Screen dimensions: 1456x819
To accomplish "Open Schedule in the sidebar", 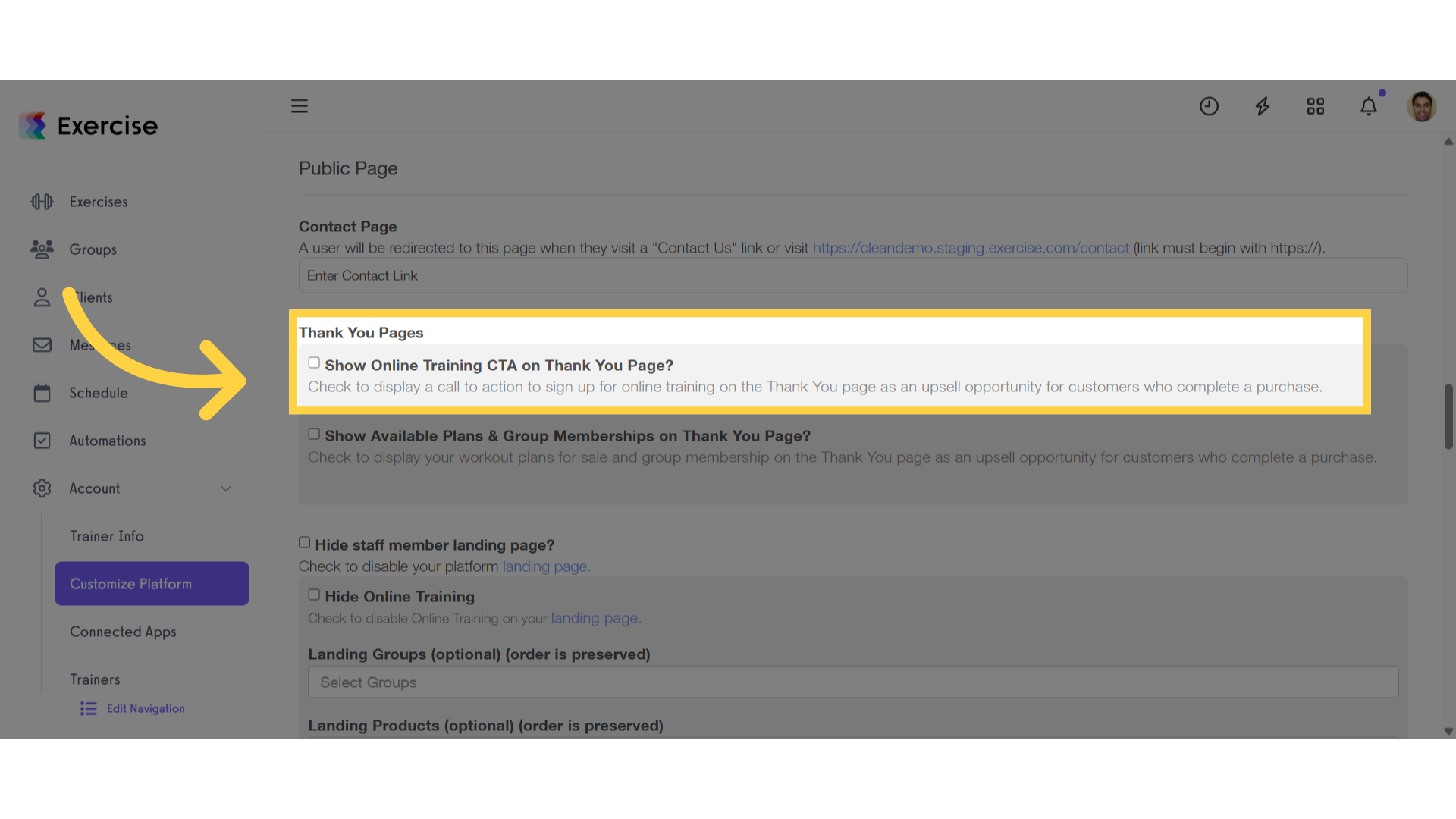I will [x=99, y=393].
